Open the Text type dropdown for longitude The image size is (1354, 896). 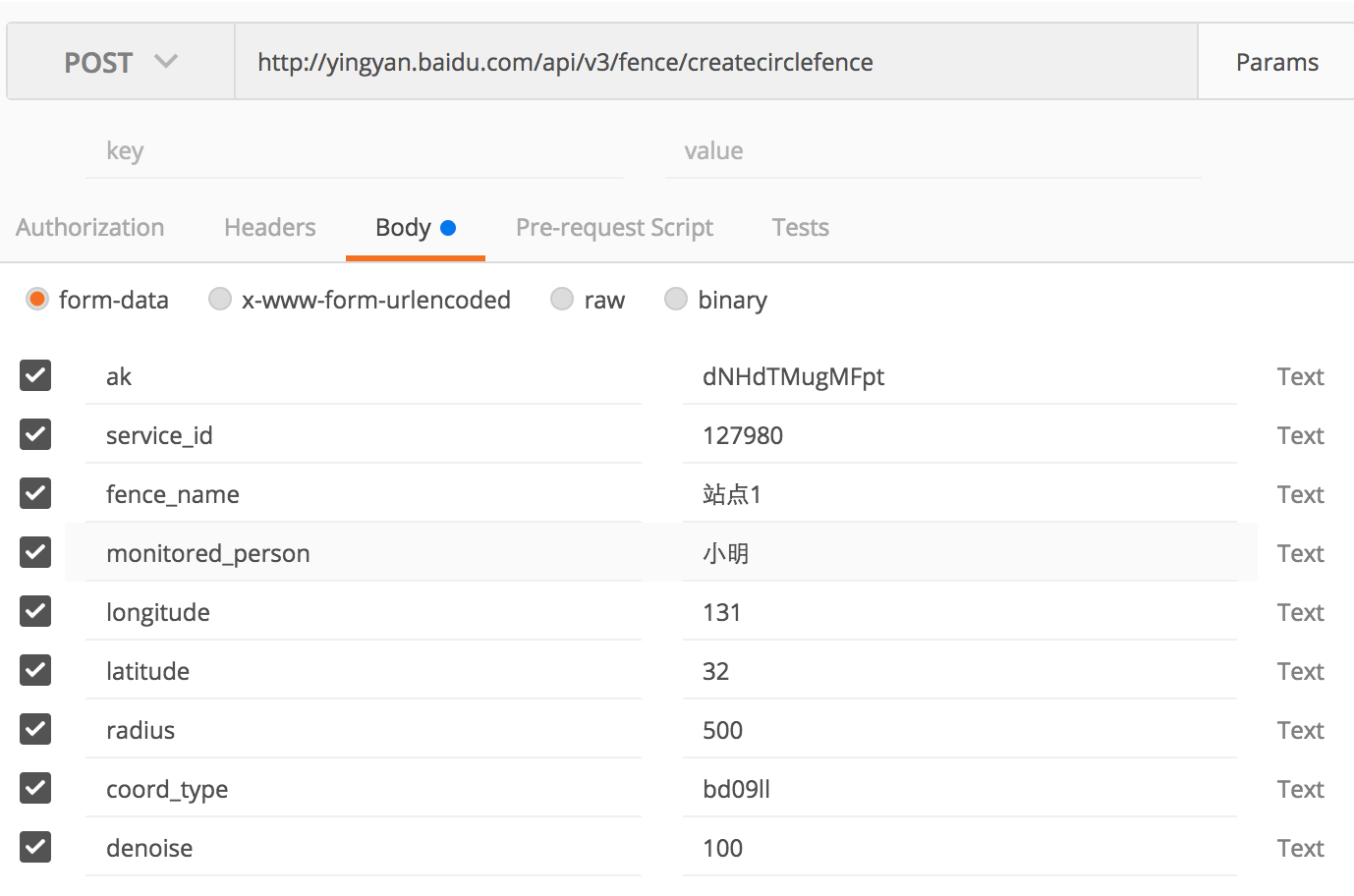click(x=1299, y=612)
